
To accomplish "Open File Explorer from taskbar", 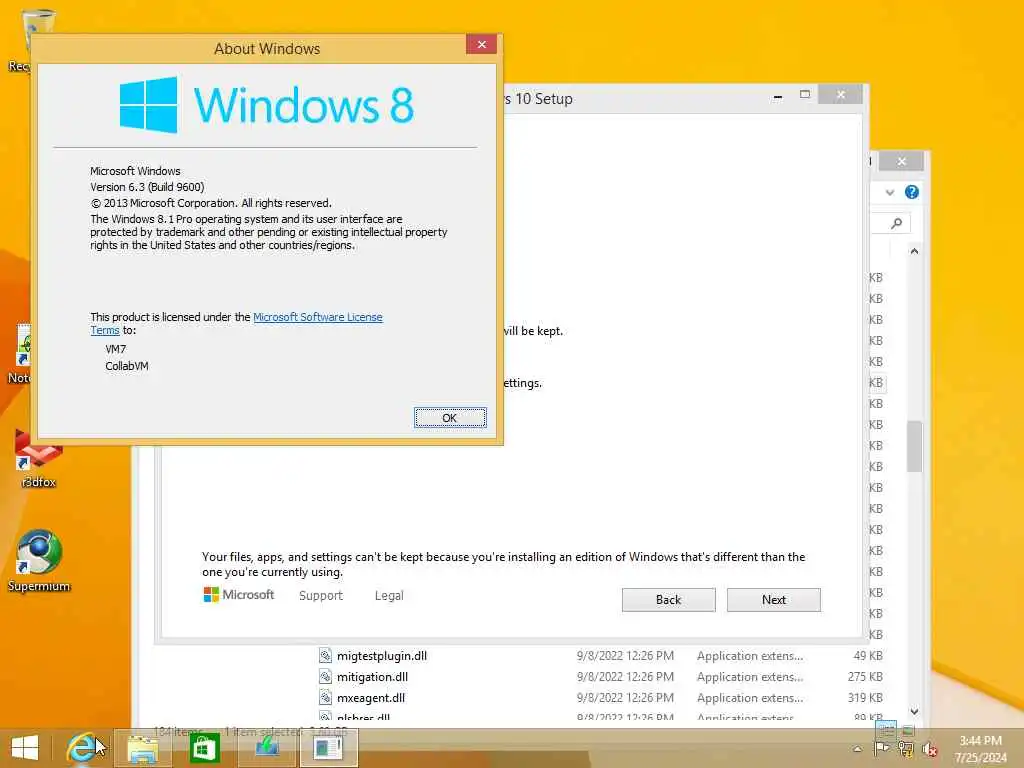I will (x=142, y=748).
